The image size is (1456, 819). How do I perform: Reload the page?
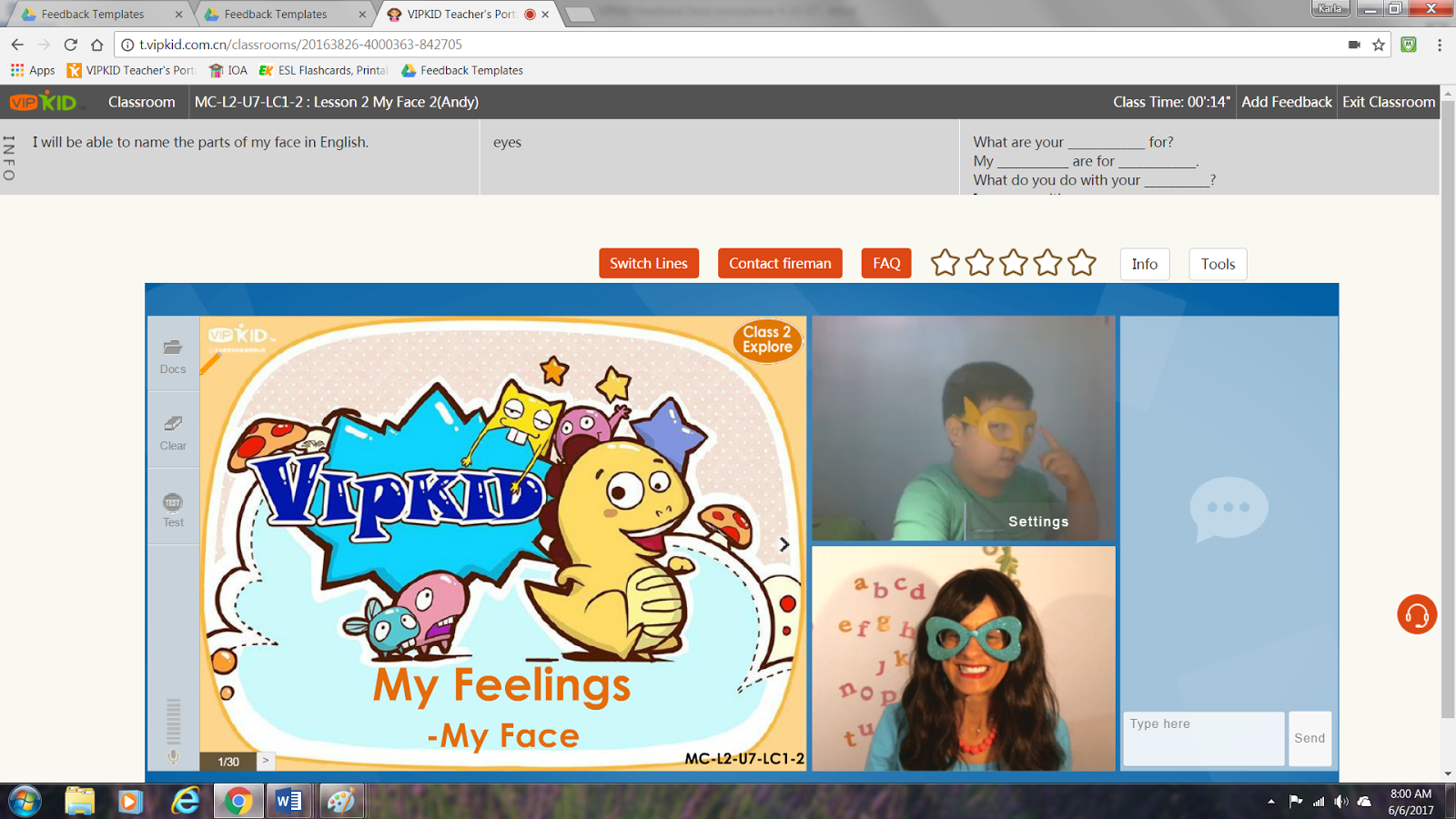tap(70, 44)
